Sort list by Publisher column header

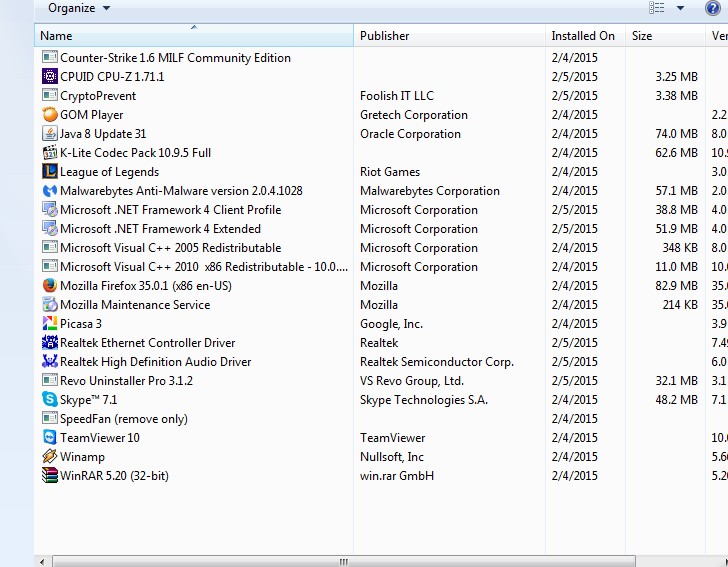[x=448, y=36]
